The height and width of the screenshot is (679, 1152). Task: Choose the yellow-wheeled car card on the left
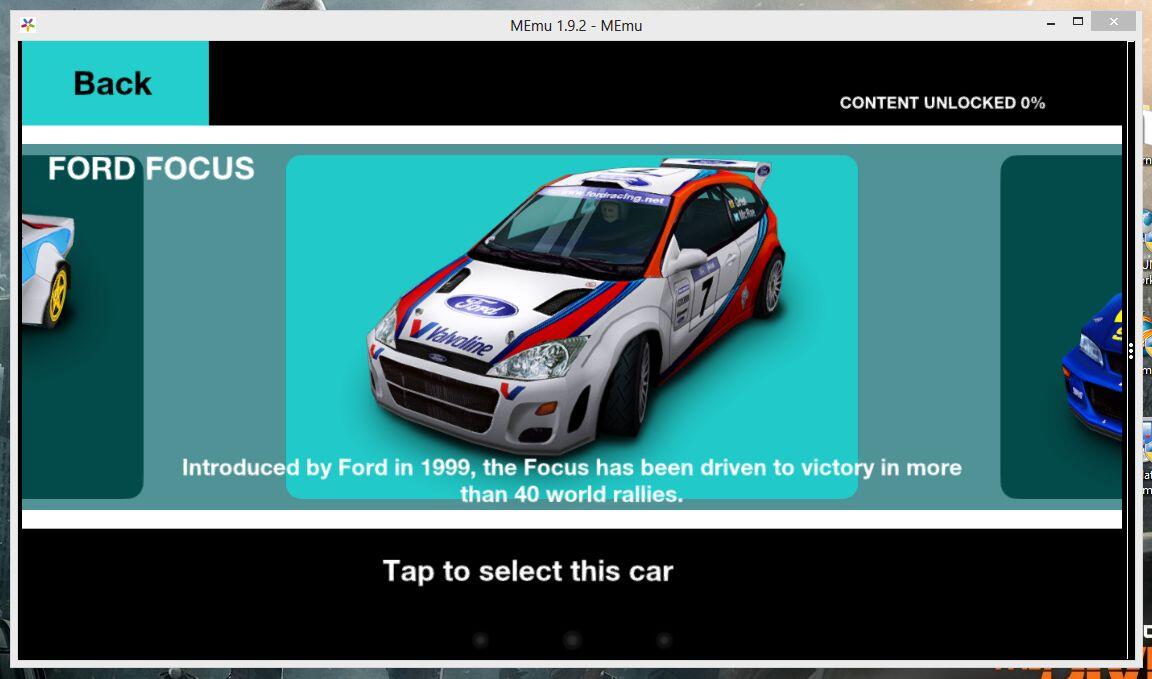[x=82, y=327]
